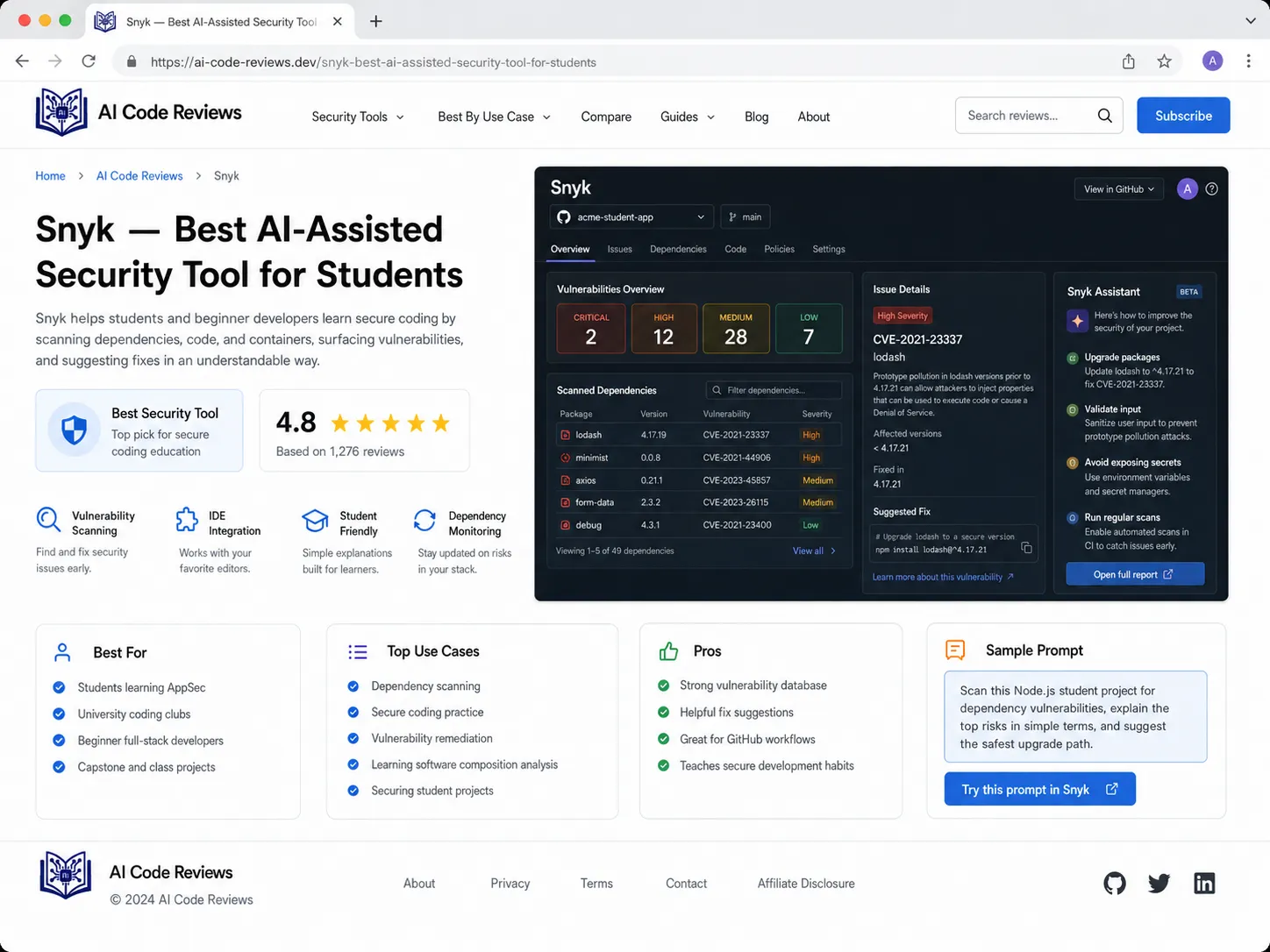Switch to the Issues tab

pyautogui.click(x=619, y=249)
